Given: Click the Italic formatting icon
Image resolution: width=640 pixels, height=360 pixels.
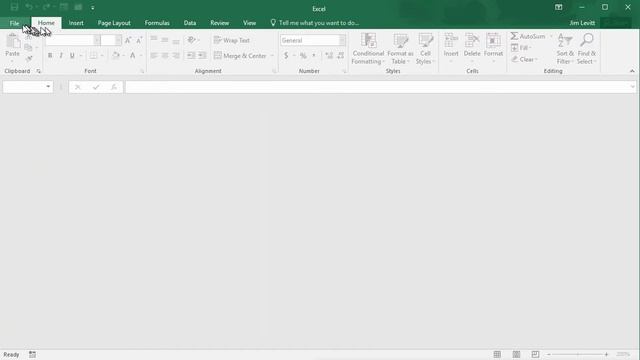Looking at the screenshot, I should (x=61, y=56).
